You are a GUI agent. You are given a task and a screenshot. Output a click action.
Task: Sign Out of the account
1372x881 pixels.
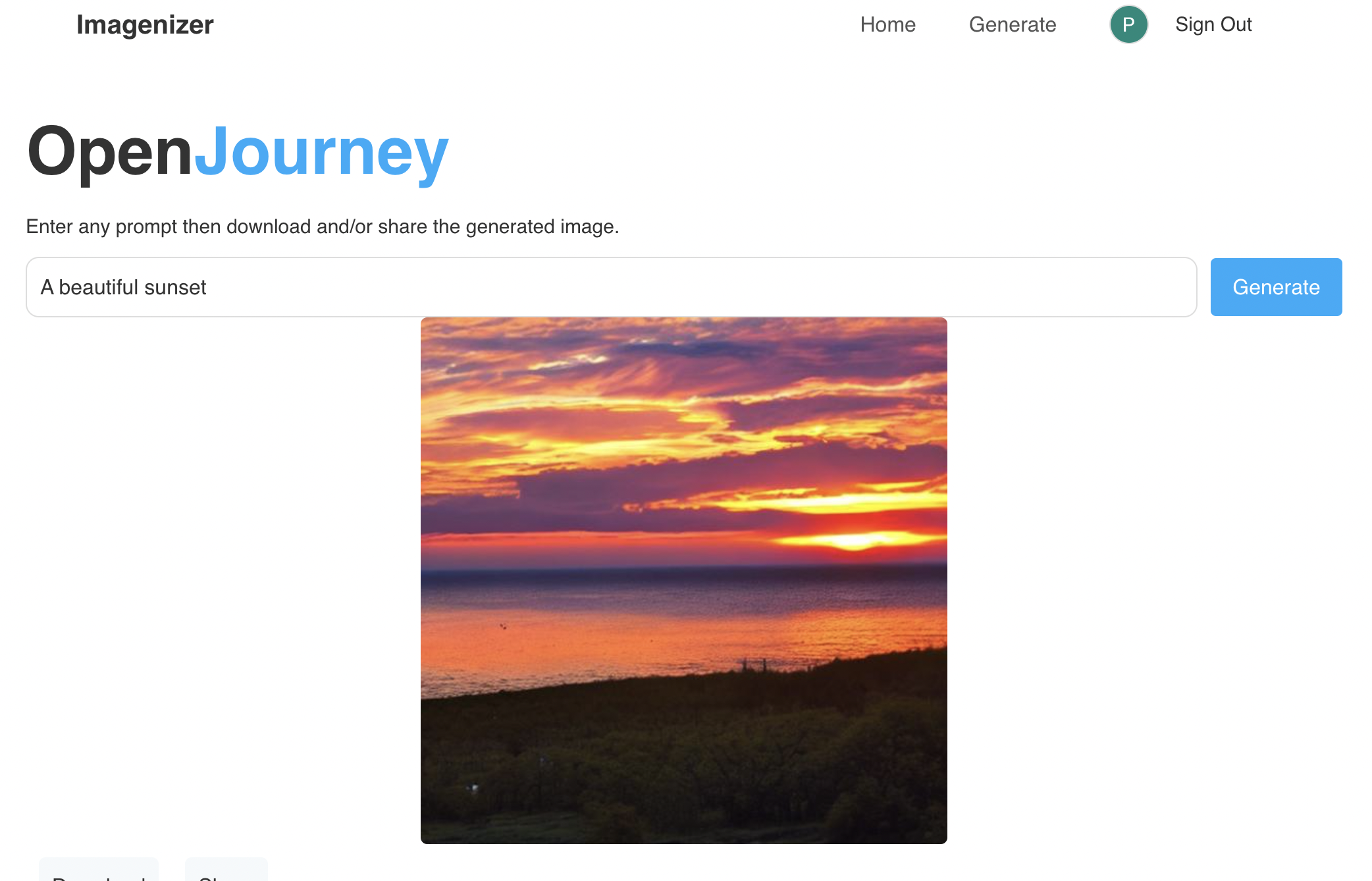[1213, 24]
